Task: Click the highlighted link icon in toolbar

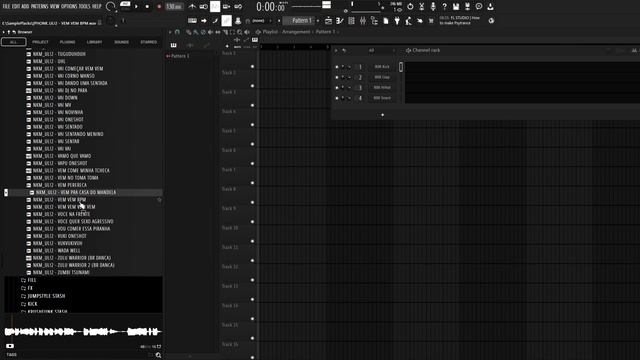Action: [x=227, y=20]
